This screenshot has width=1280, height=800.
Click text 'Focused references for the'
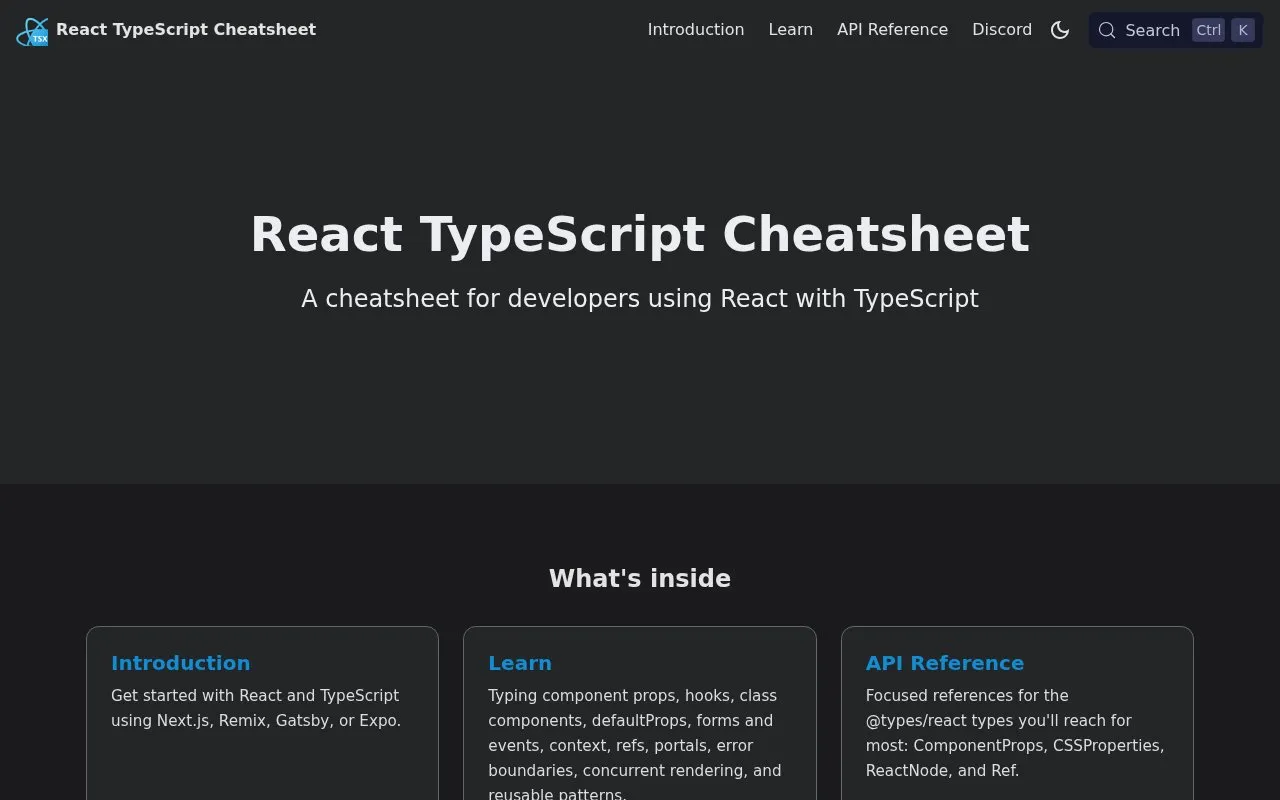click(x=967, y=696)
